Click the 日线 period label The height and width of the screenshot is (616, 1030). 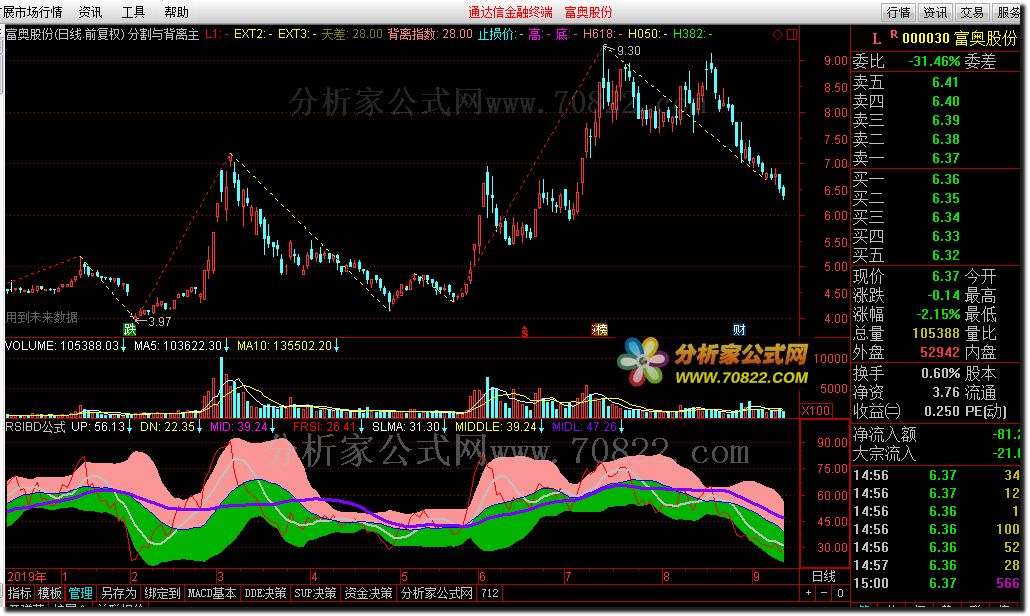[824, 576]
